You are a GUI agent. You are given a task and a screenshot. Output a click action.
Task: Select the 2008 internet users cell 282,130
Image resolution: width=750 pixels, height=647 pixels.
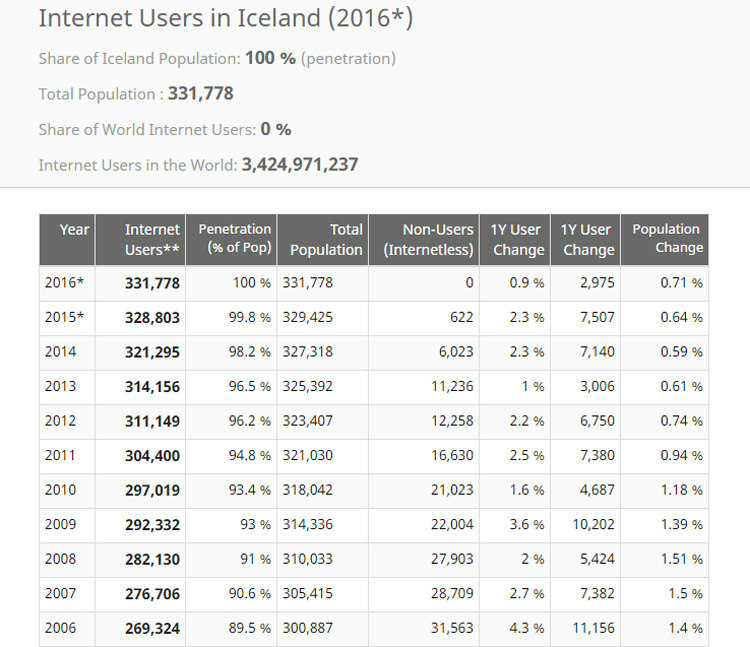point(152,559)
